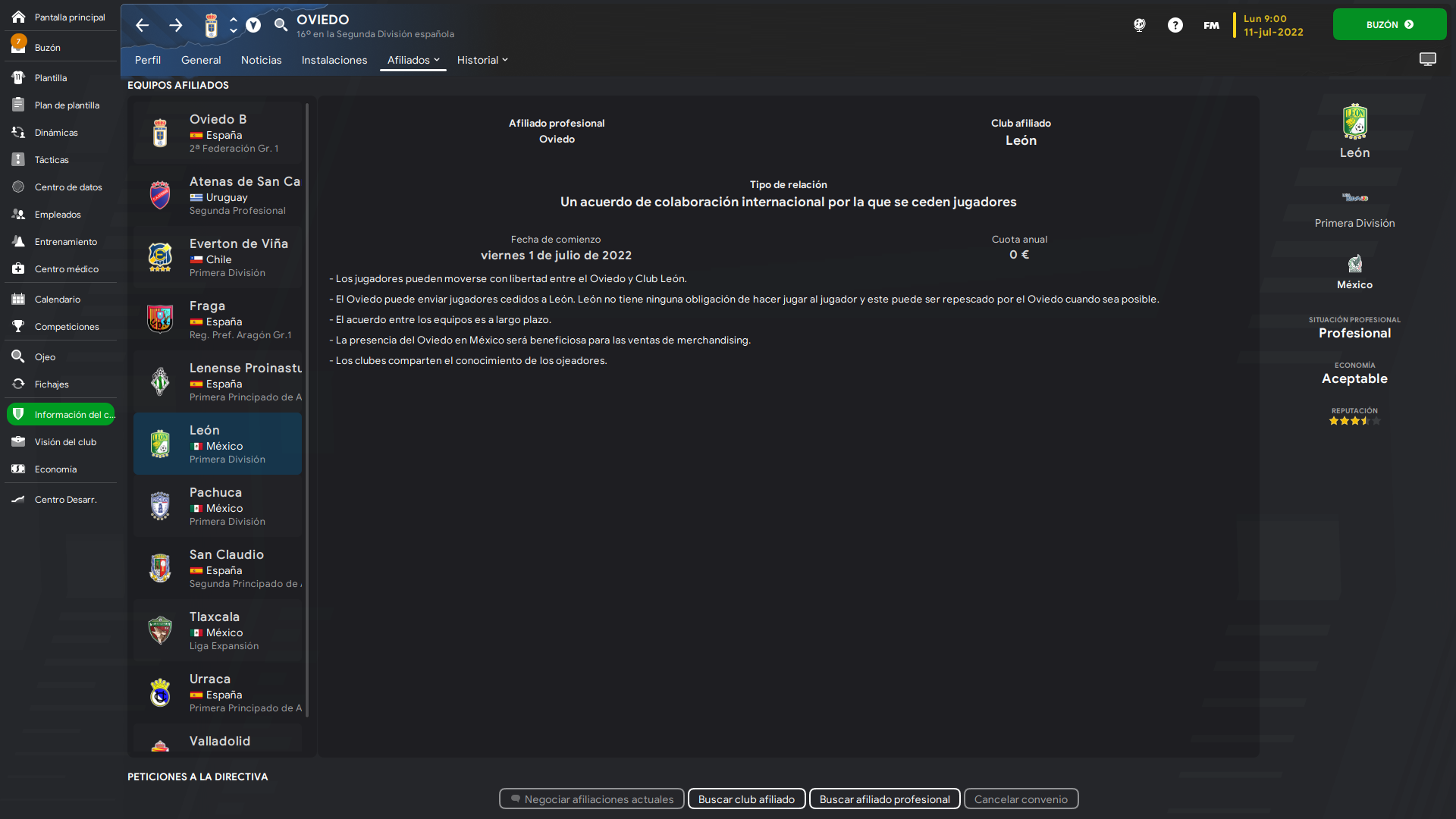Click the FM logo menu icon
Screen dimensions: 1456x819
pyautogui.click(x=1211, y=25)
